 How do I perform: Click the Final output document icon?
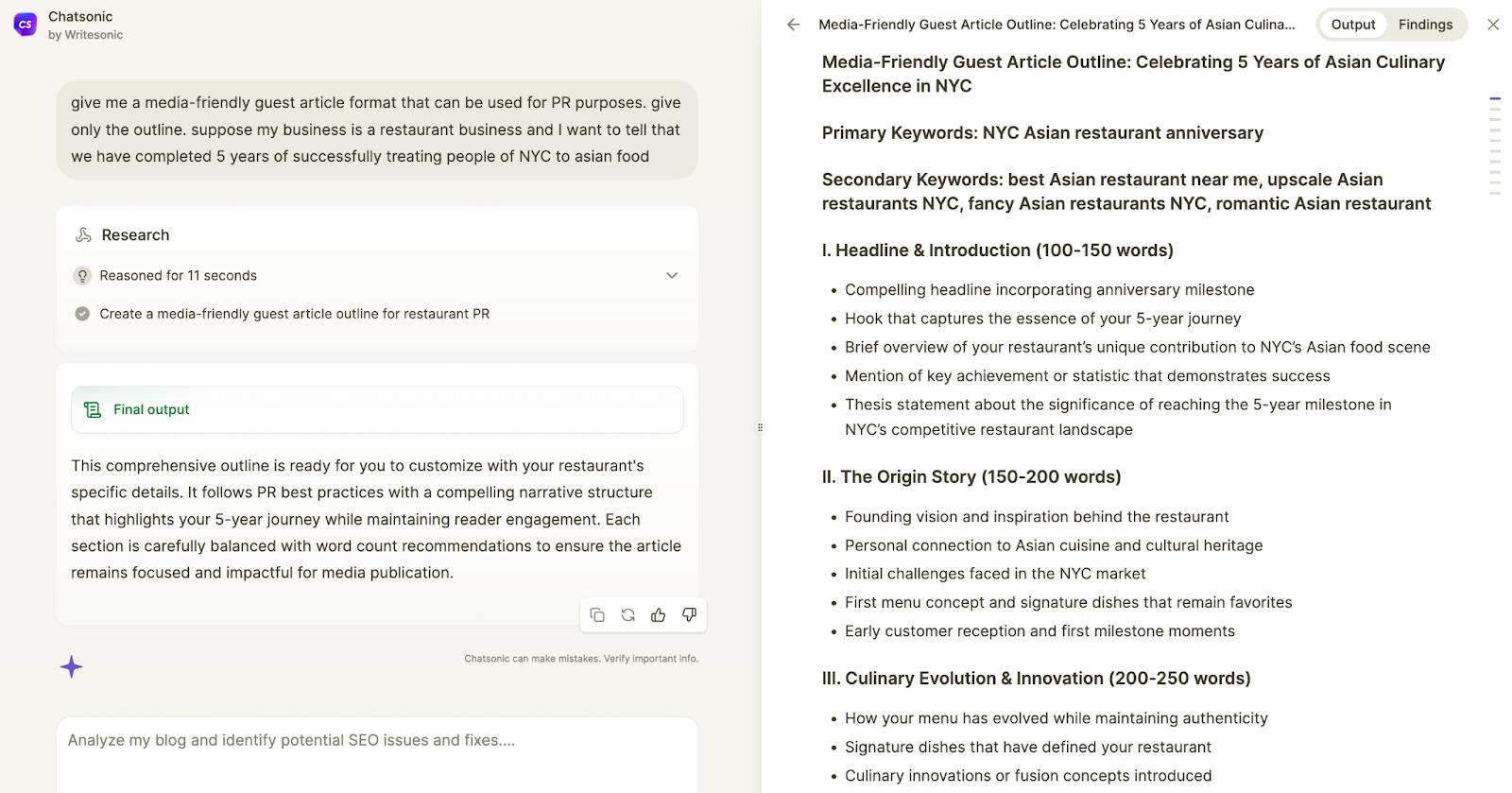[93, 409]
